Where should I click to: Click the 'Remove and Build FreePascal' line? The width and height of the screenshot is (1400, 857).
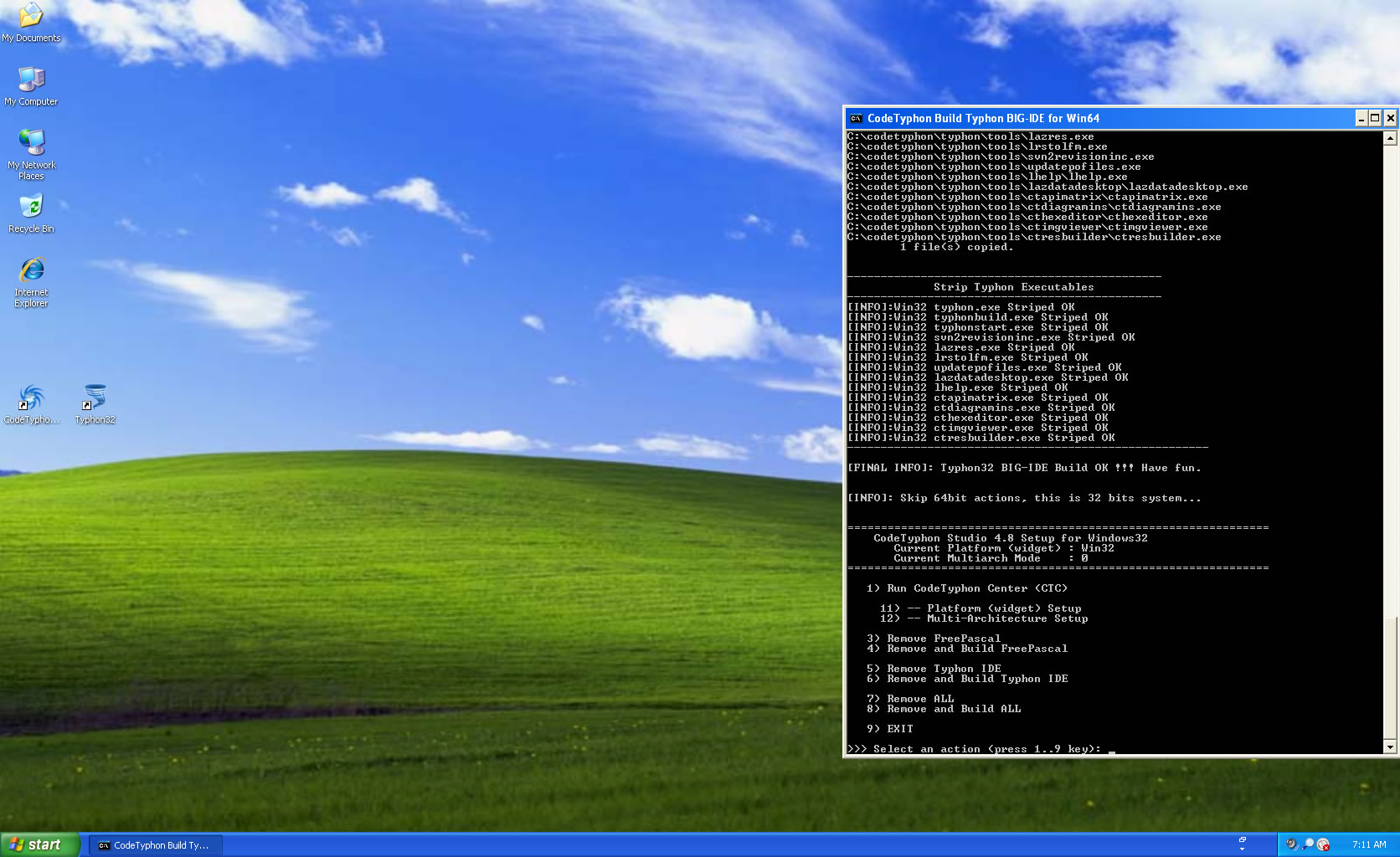coord(967,649)
